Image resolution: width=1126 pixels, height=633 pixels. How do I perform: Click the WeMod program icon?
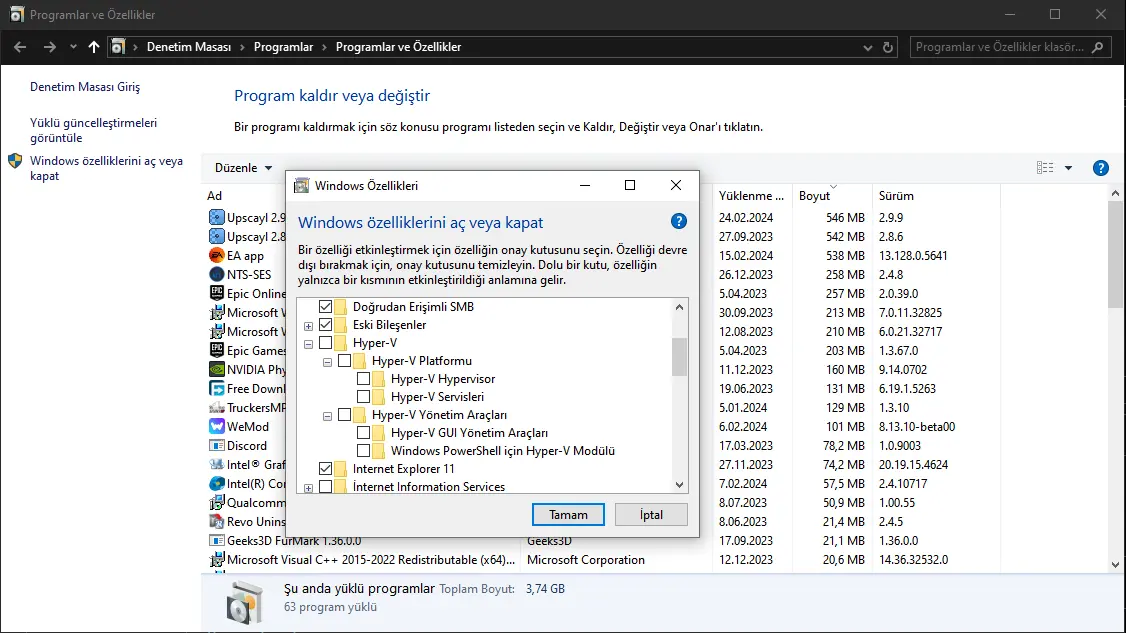coord(216,426)
